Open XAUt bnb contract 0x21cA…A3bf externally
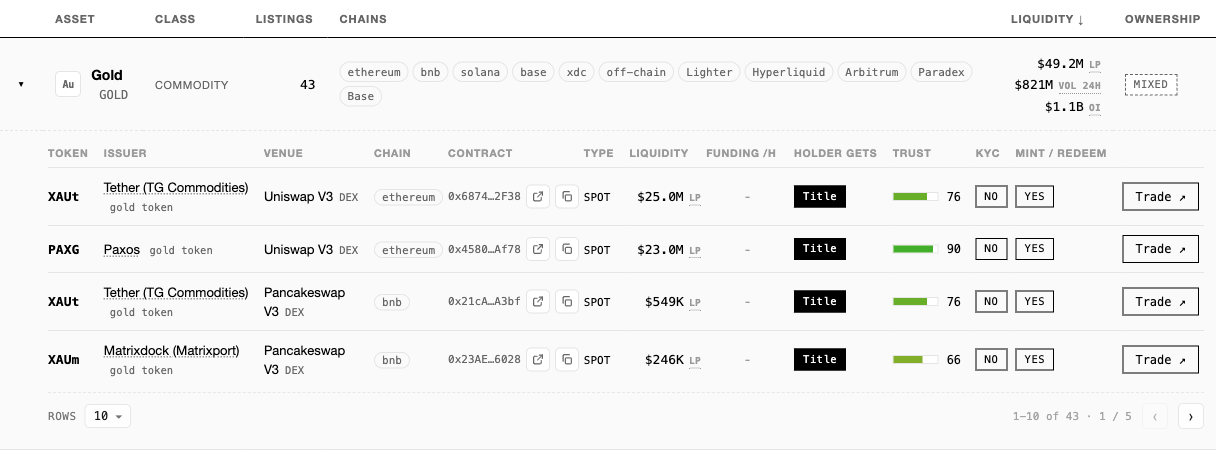Image resolution: width=1216 pixels, height=450 pixels. pos(538,302)
